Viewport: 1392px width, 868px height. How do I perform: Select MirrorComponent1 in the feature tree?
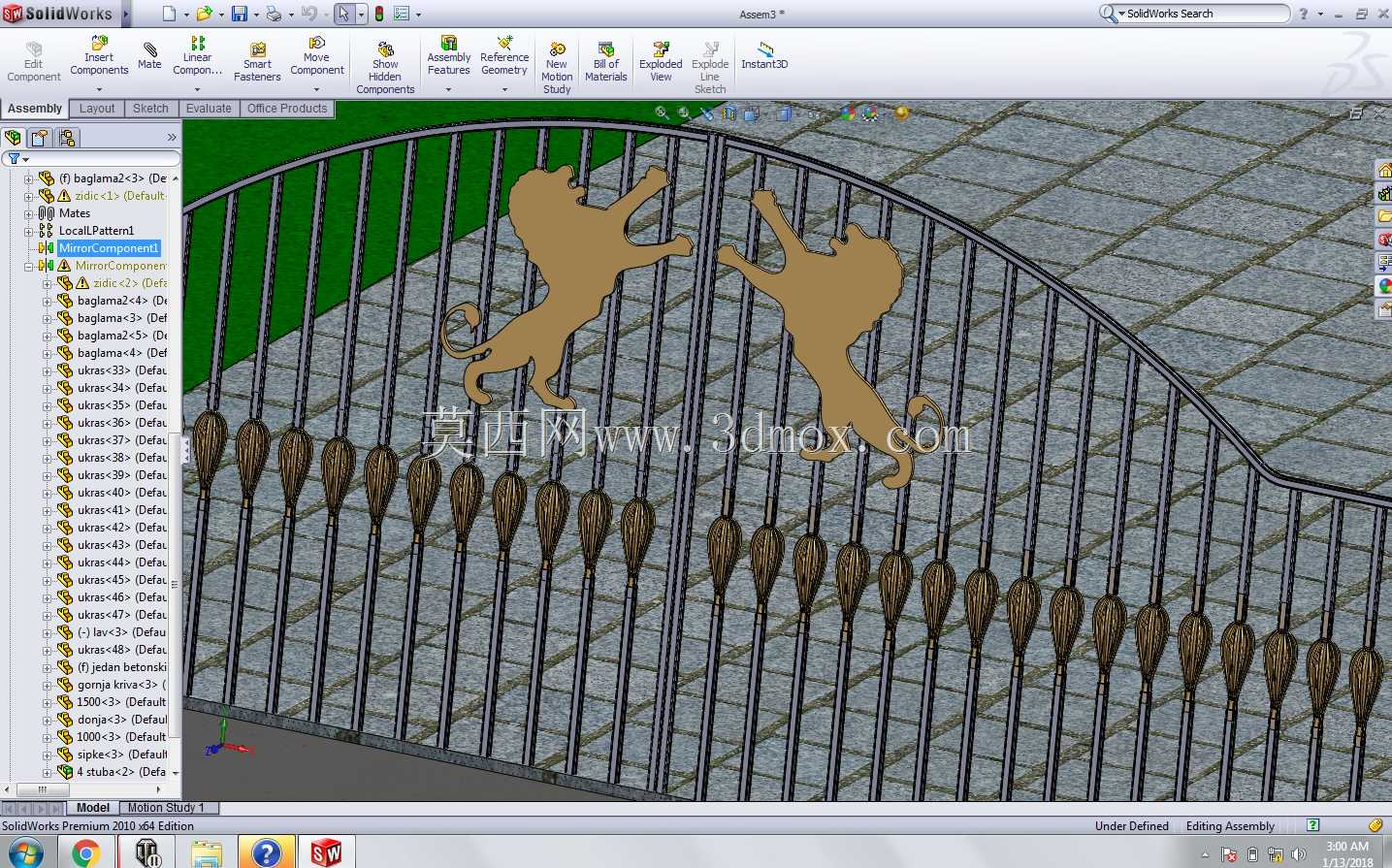[x=109, y=248]
